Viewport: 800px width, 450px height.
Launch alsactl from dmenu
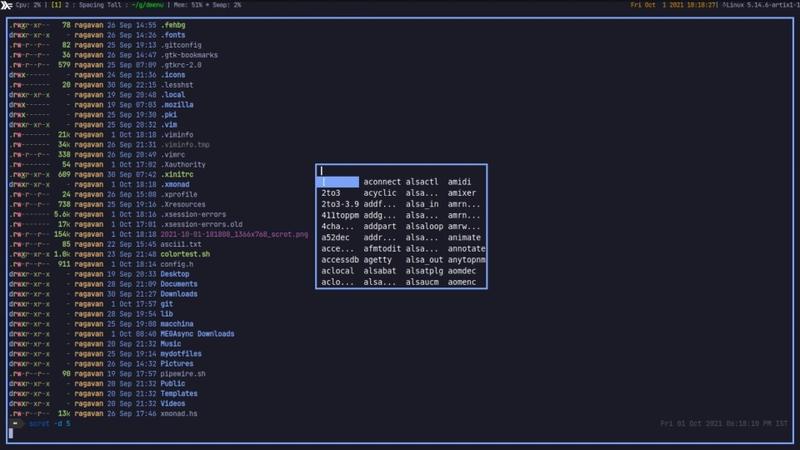coord(422,182)
